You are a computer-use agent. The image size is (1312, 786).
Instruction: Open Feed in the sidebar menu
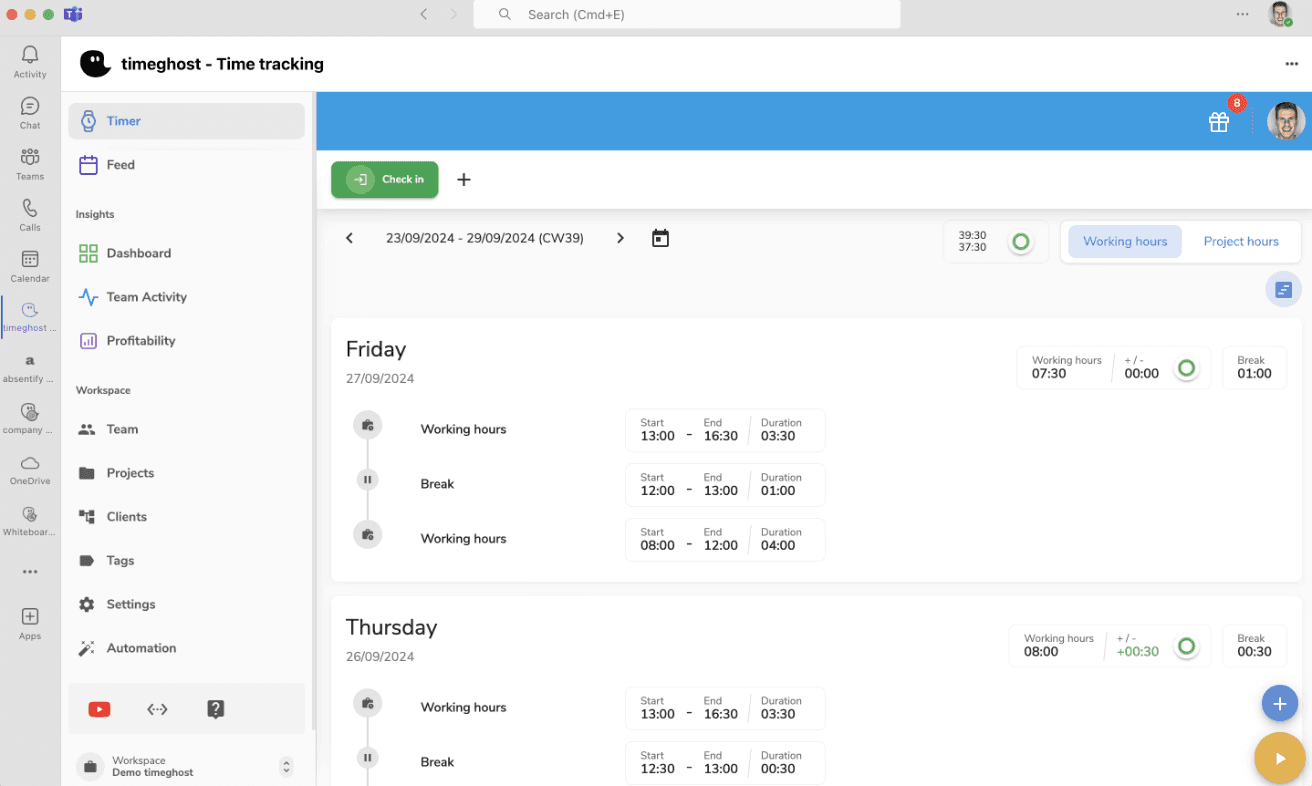[186, 165]
